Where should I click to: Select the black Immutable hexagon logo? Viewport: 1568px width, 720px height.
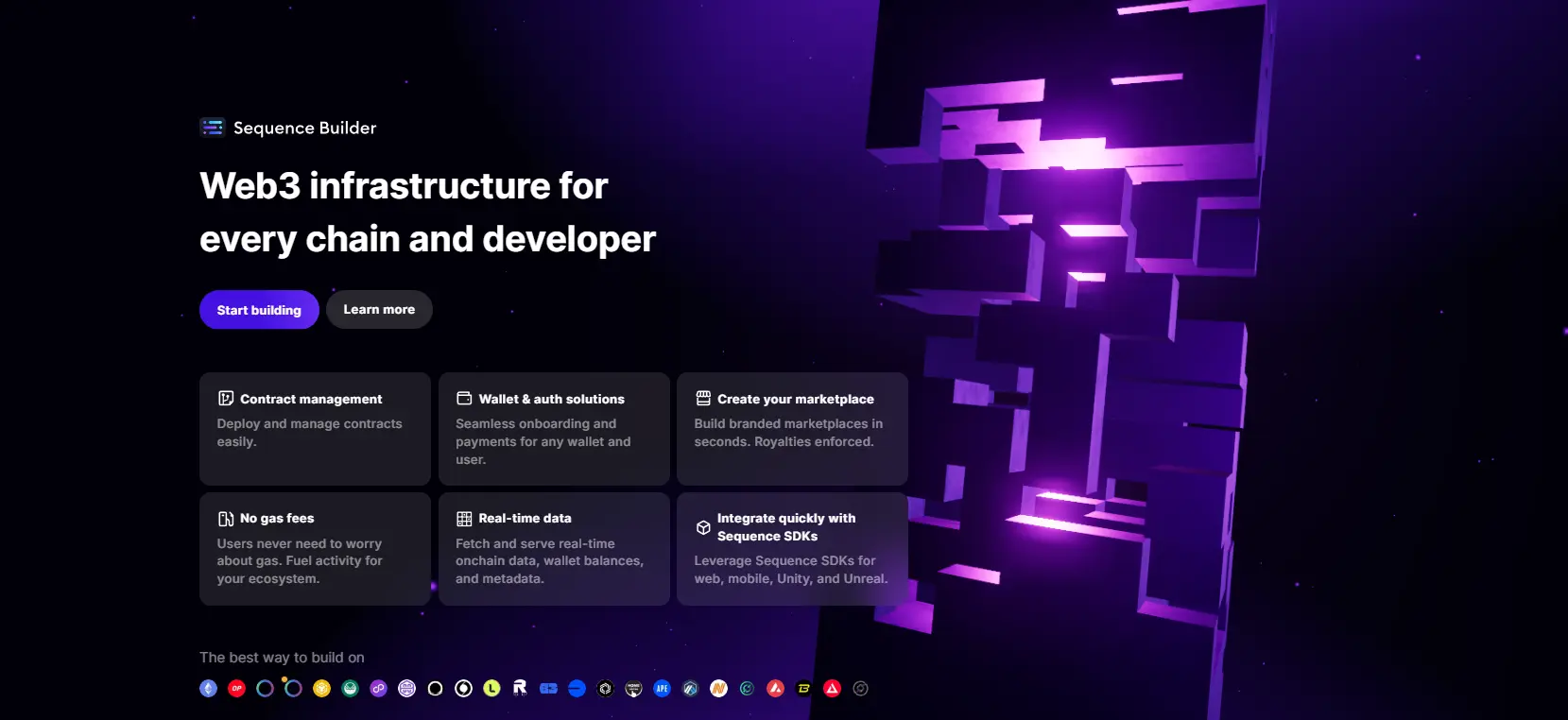click(x=606, y=689)
